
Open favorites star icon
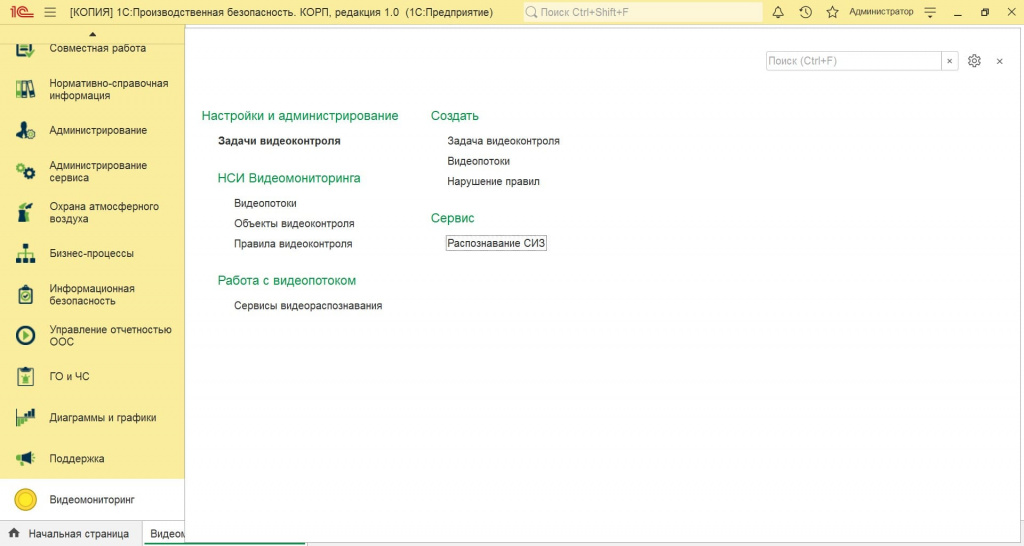tap(832, 12)
